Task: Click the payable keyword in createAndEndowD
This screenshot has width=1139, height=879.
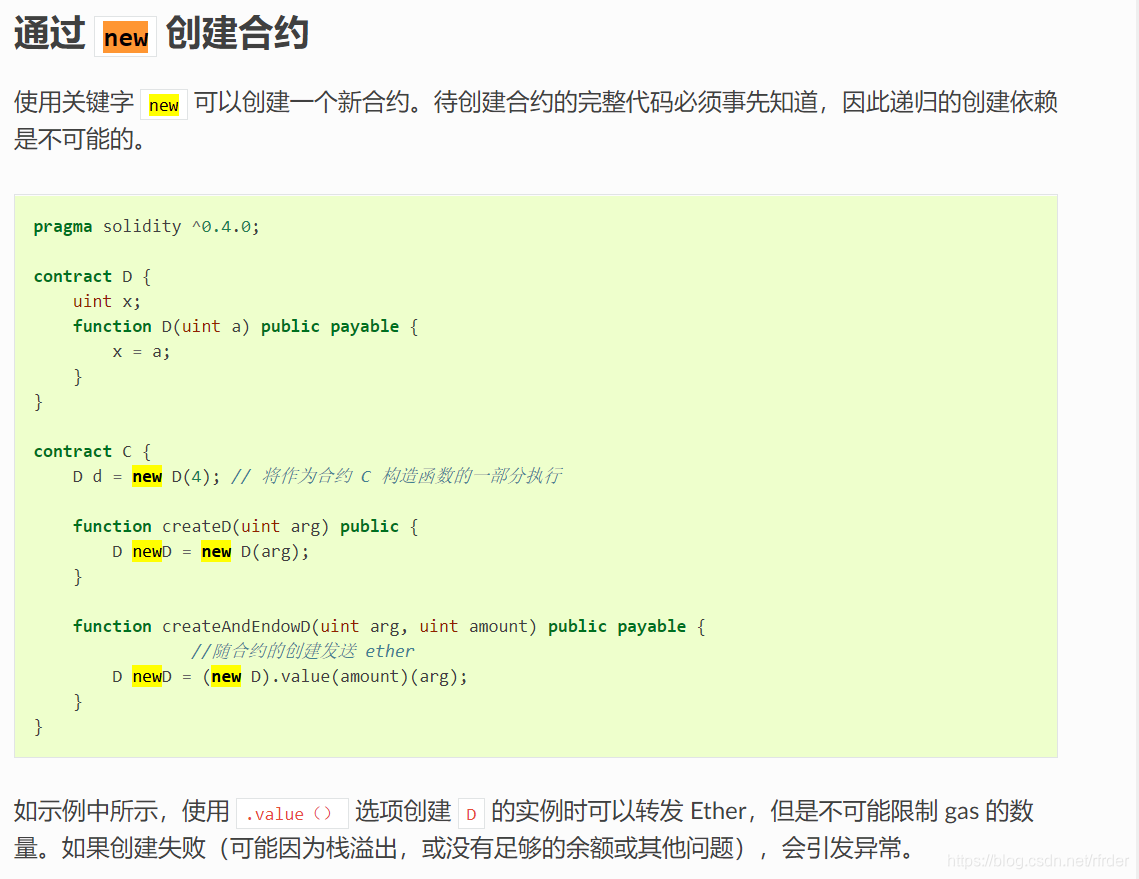Action: click(x=651, y=626)
